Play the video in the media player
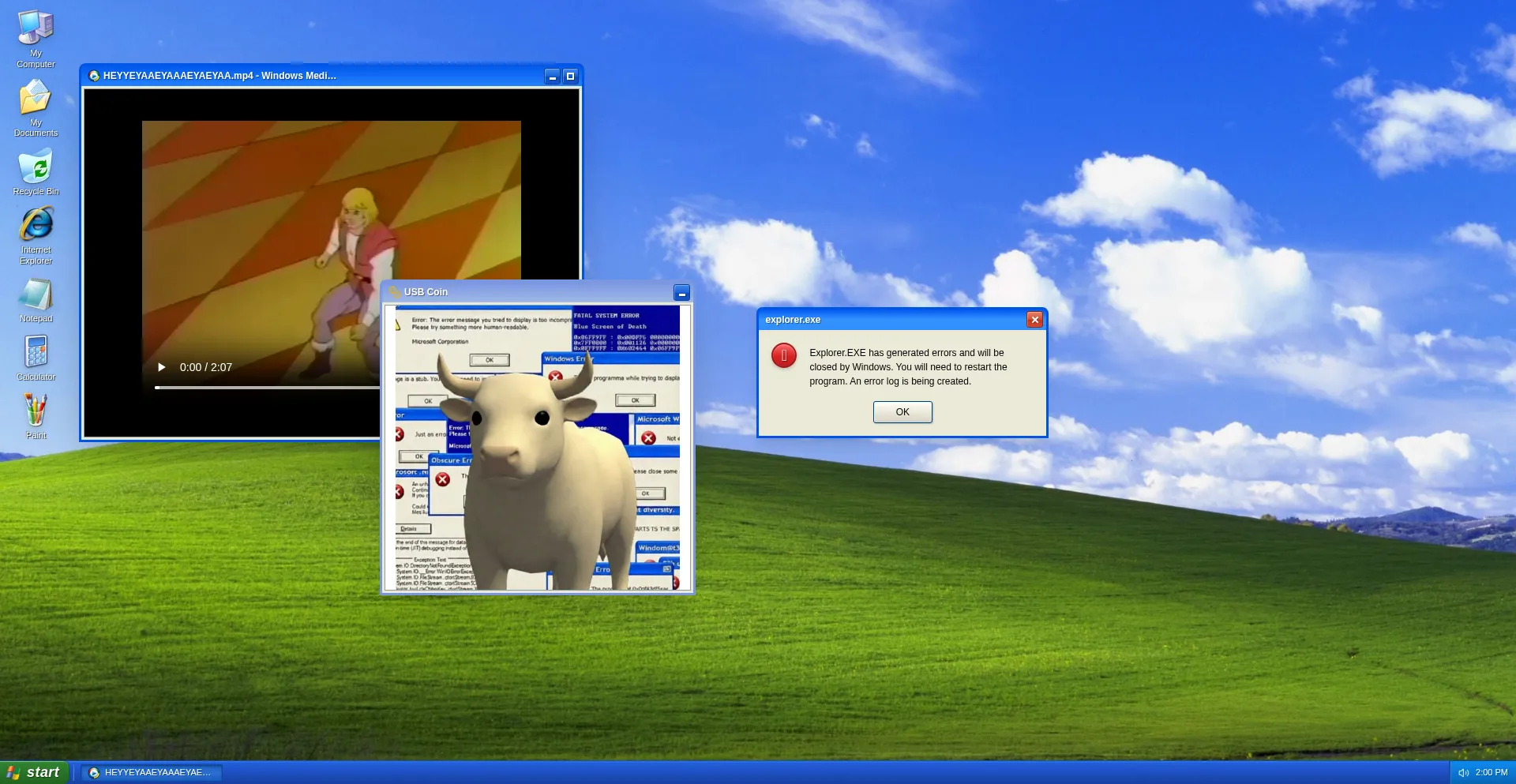The width and height of the screenshot is (1516, 784). [x=162, y=367]
